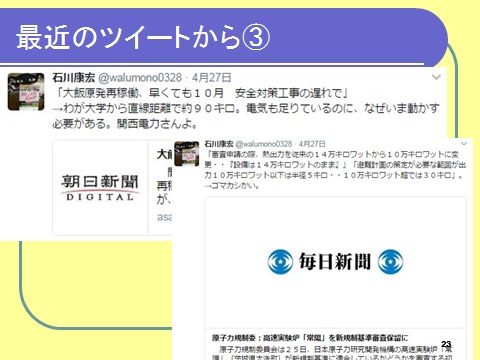
Task: Open second tweet's chevron dropdown menu
Action: click(464, 144)
